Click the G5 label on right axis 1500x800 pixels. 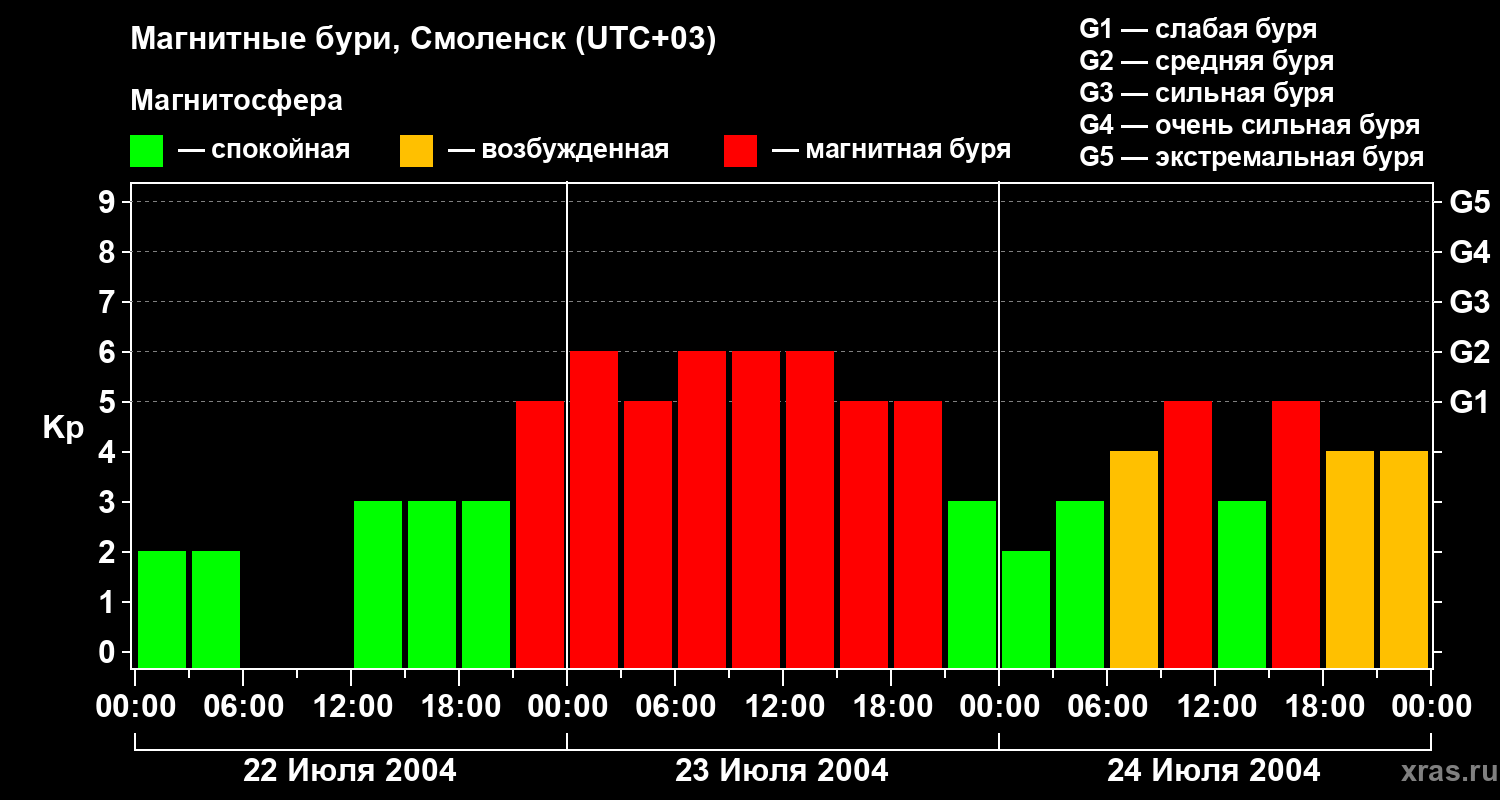coord(1469,202)
